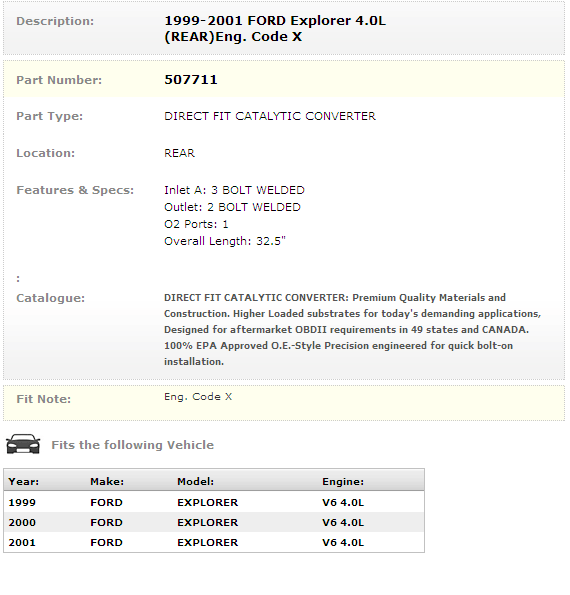Image resolution: width=570 pixels, height=595 pixels.
Task: Click the O2 Ports spec line
Action: [196, 224]
